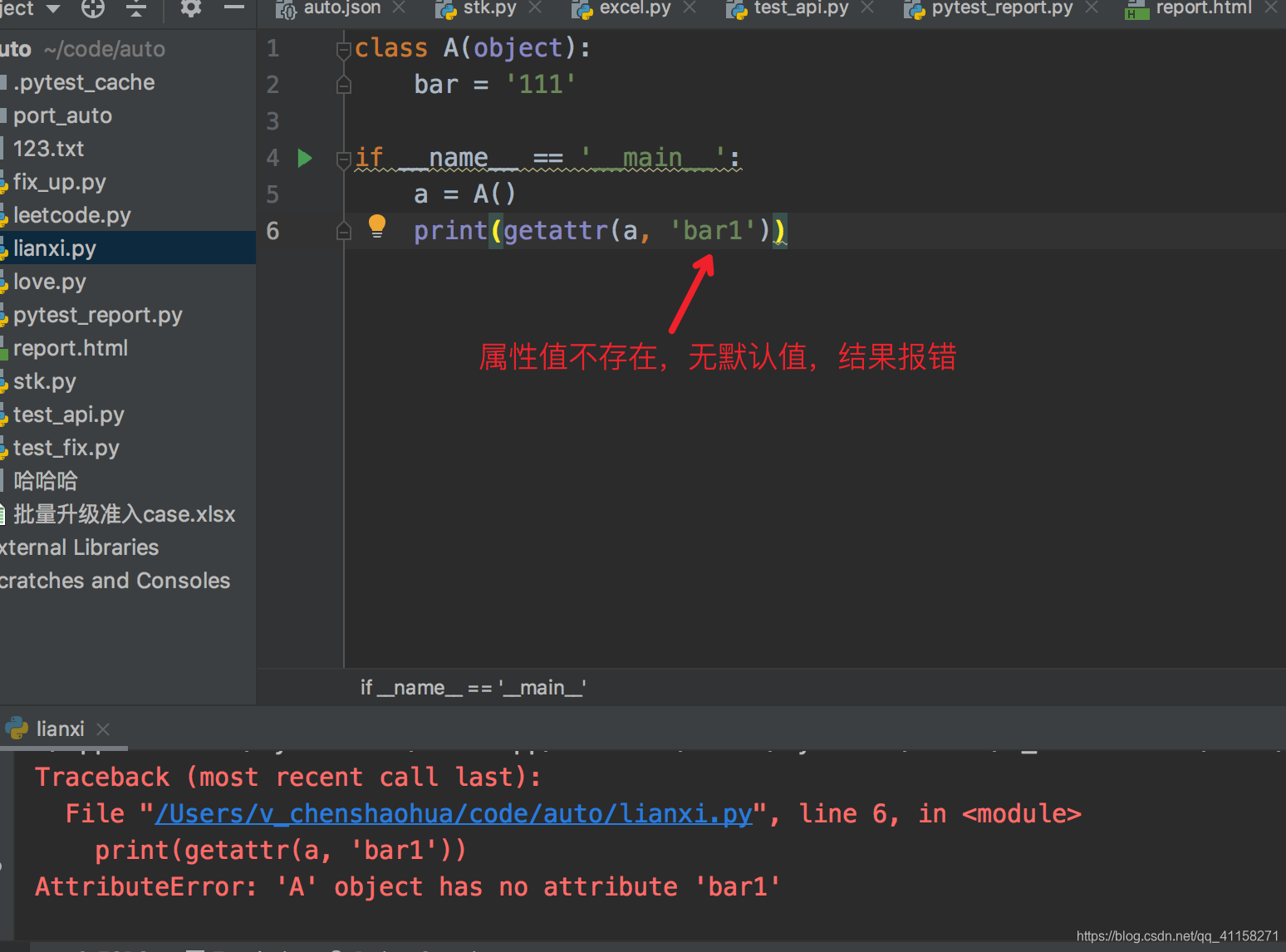Click the locate/scroll-from-source target icon

point(93,8)
